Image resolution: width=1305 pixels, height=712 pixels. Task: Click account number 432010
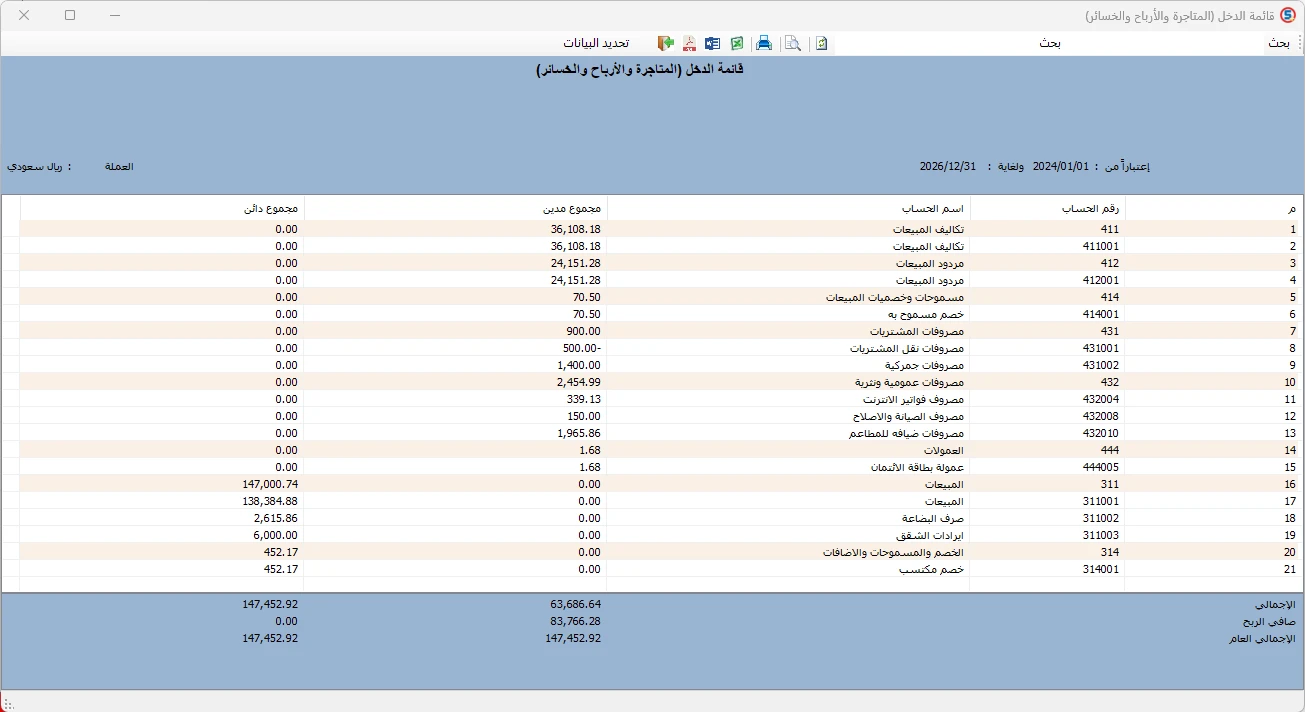tap(1101, 433)
